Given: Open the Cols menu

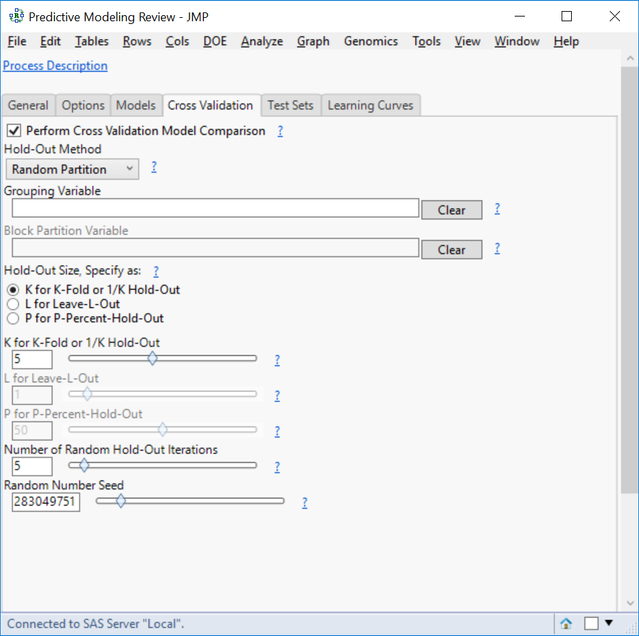Looking at the screenshot, I should coord(177,41).
